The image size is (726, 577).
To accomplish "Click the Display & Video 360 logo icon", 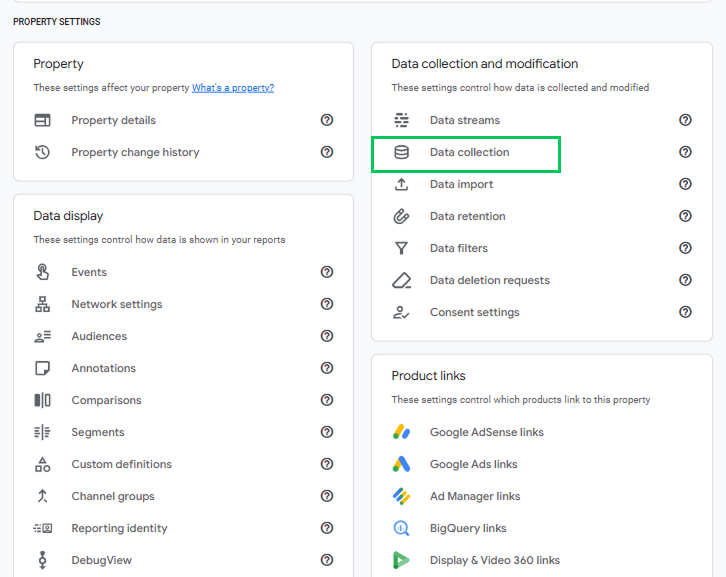I will [x=401, y=560].
